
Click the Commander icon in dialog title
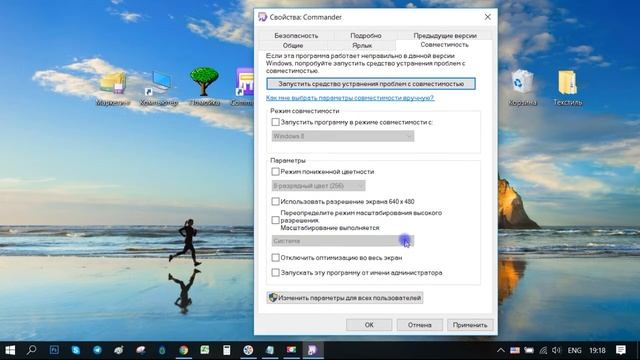(x=262, y=17)
